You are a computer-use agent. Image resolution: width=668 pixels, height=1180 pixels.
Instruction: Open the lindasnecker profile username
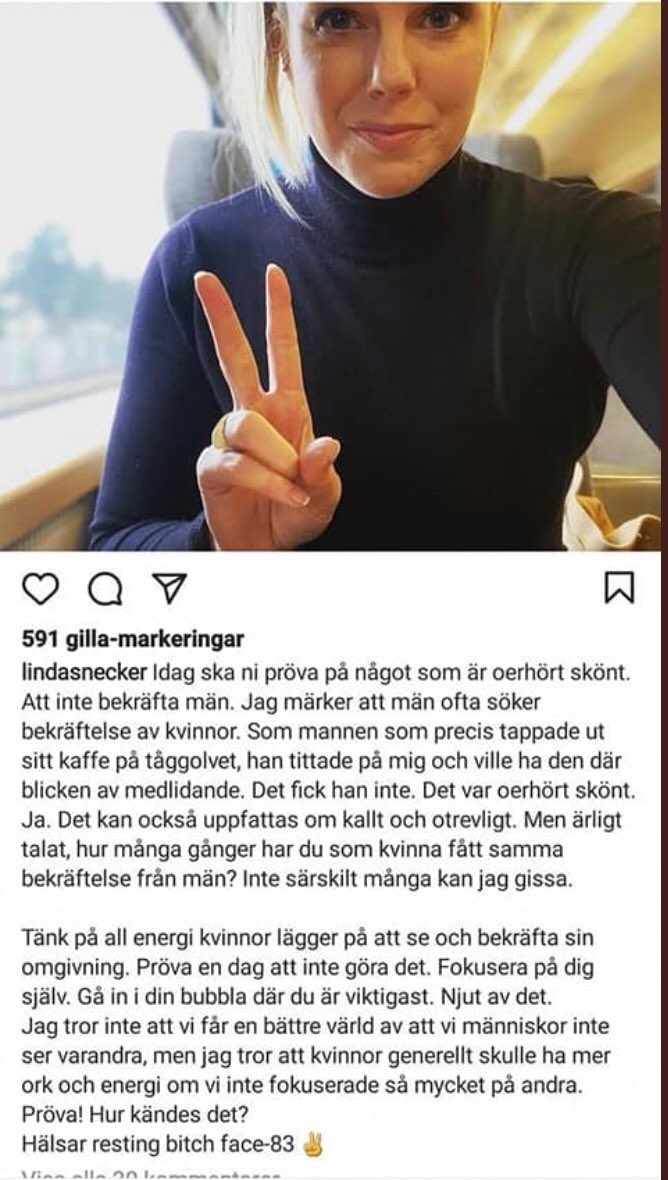(84, 670)
